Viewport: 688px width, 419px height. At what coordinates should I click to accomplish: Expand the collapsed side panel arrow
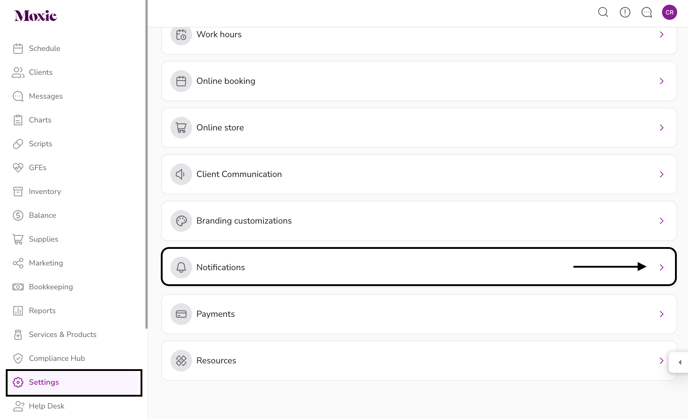pos(680,362)
